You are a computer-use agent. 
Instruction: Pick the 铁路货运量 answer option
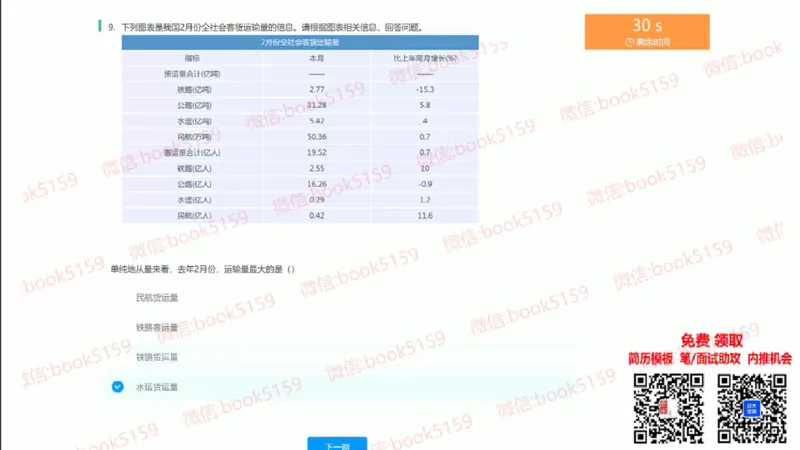click(x=157, y=357)
